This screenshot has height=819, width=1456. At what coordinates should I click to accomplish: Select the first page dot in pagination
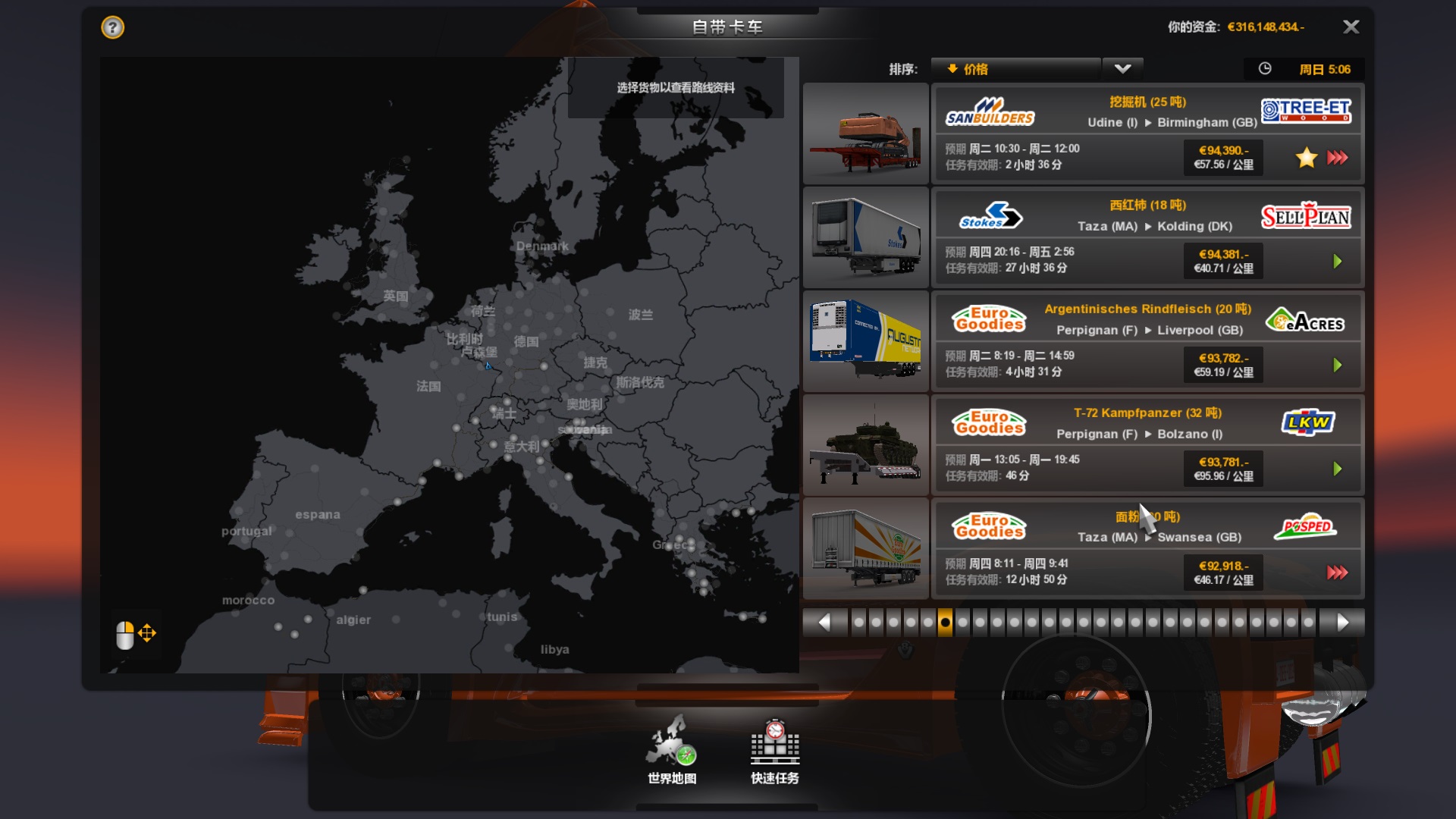(x=858, y=623)
